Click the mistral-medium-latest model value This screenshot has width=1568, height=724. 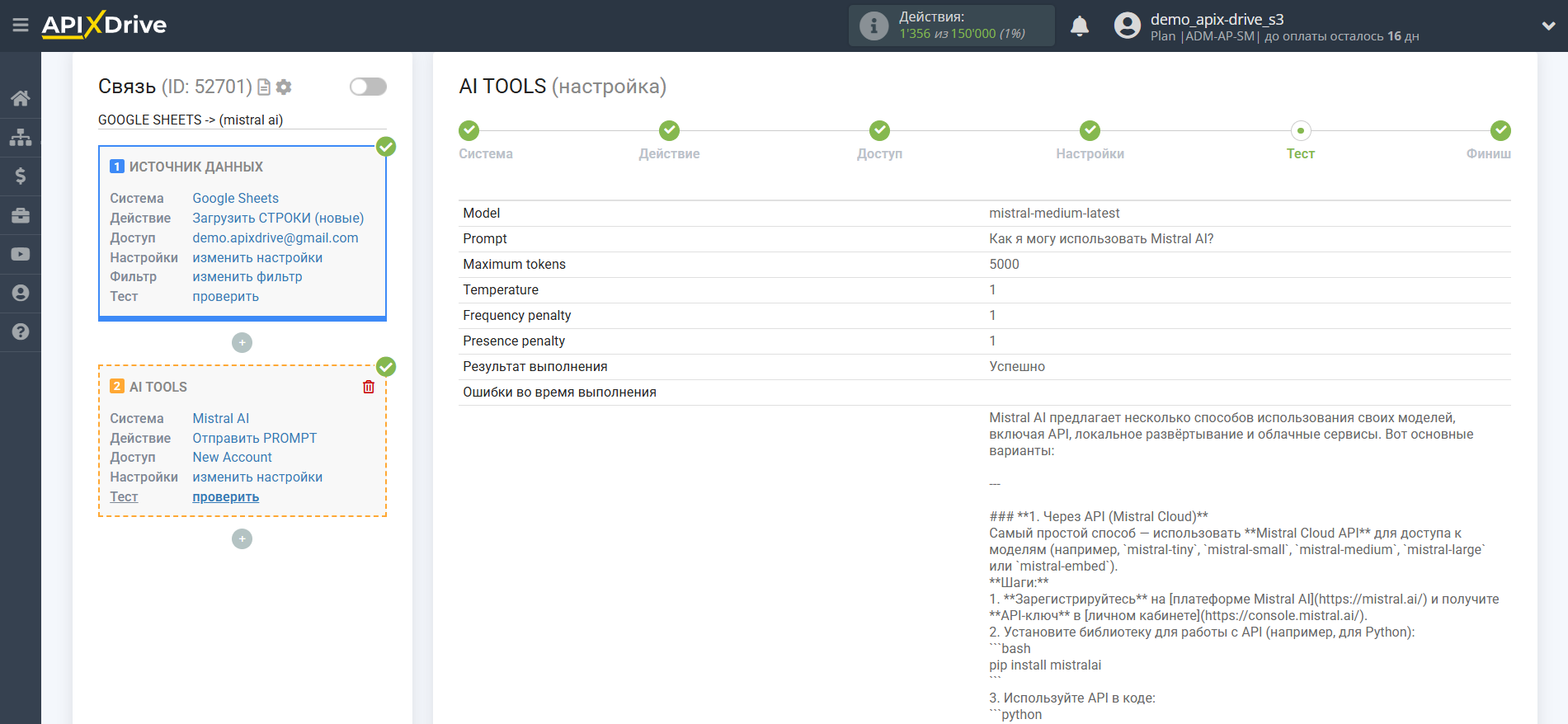1054,213
